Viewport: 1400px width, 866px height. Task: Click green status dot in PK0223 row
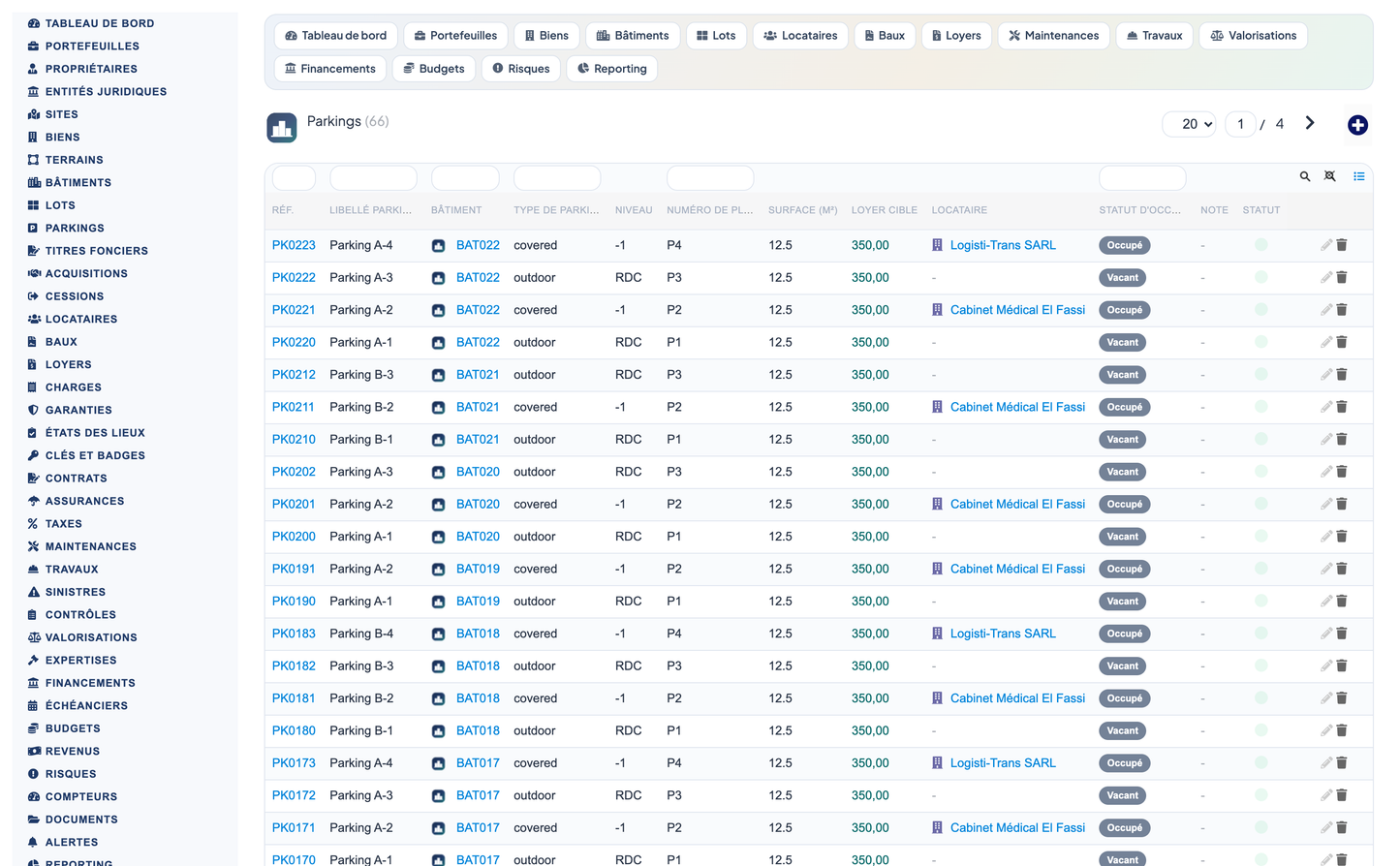point(1260,245)
